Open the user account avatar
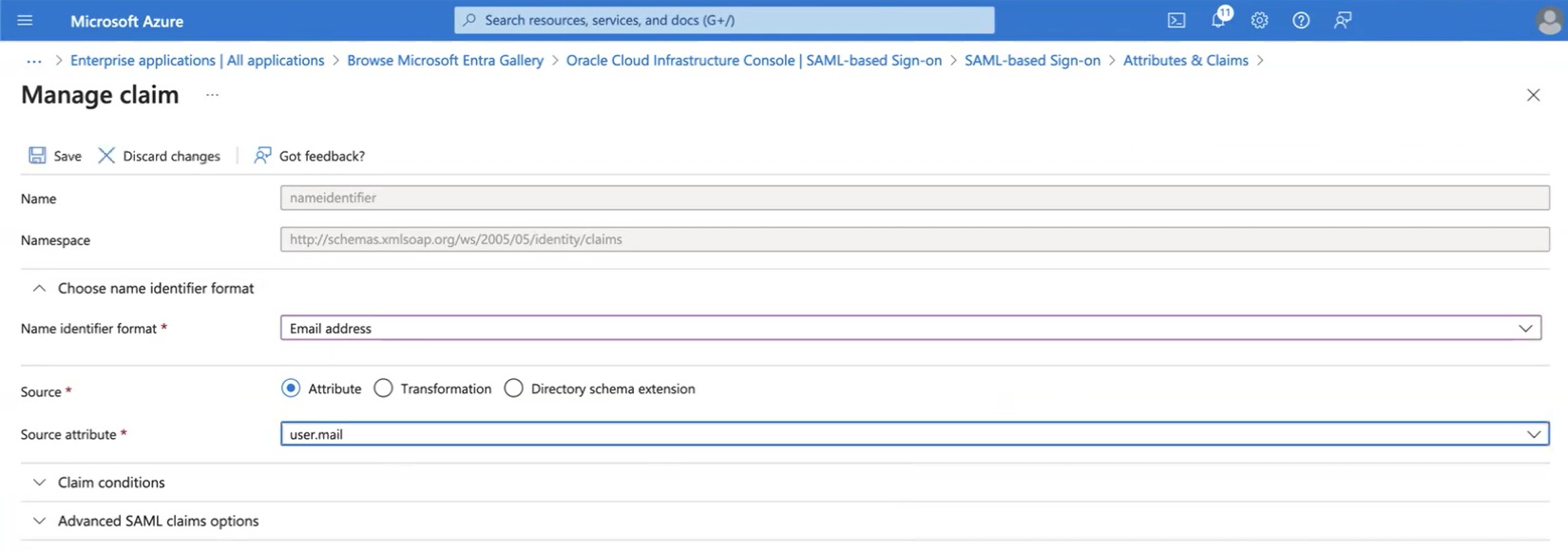Image resolution: width=1568 pixels, height=551 pixels. [1549, 20]
